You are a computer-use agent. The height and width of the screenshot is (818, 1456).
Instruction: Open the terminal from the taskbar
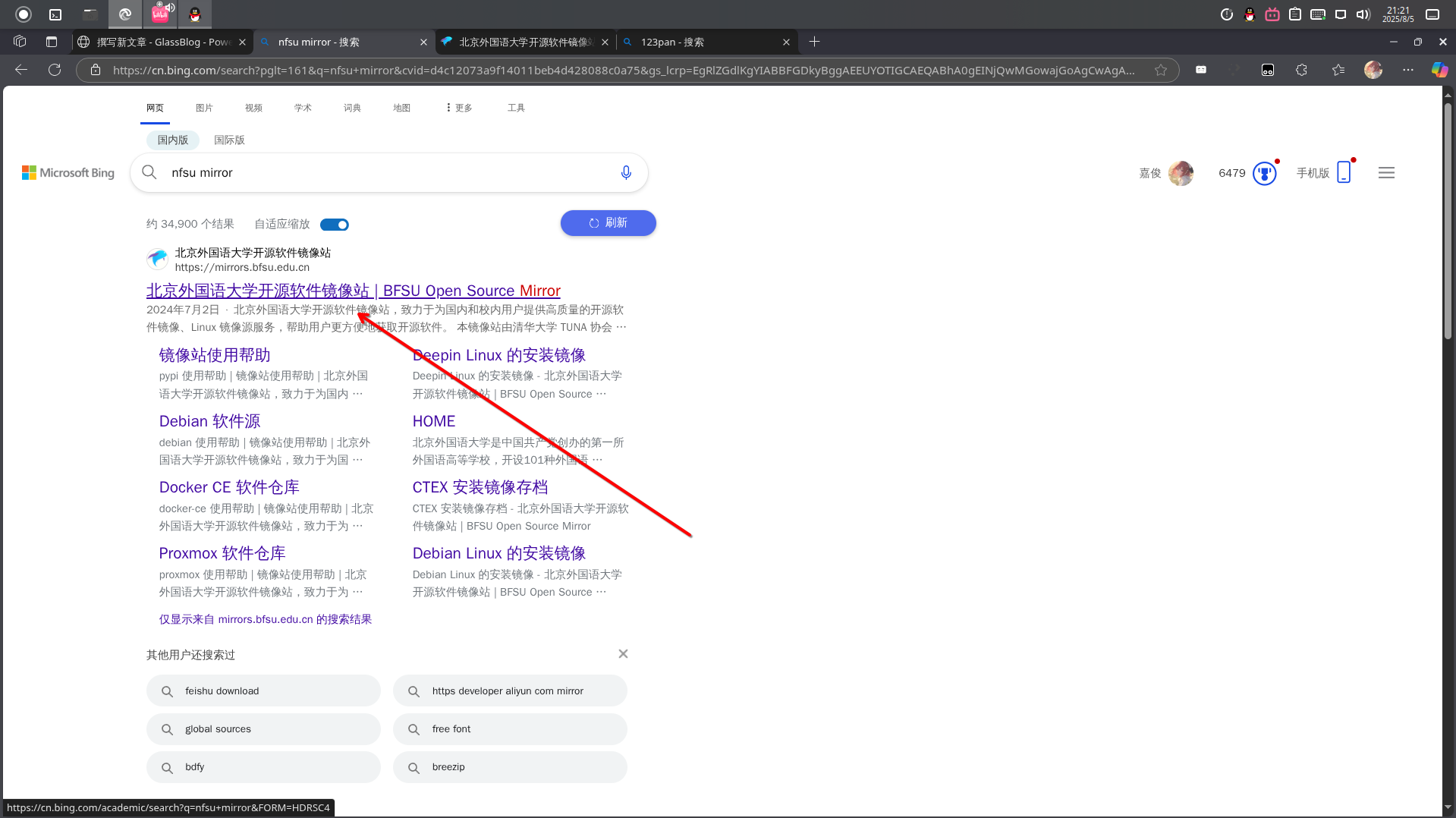point(55,14)
